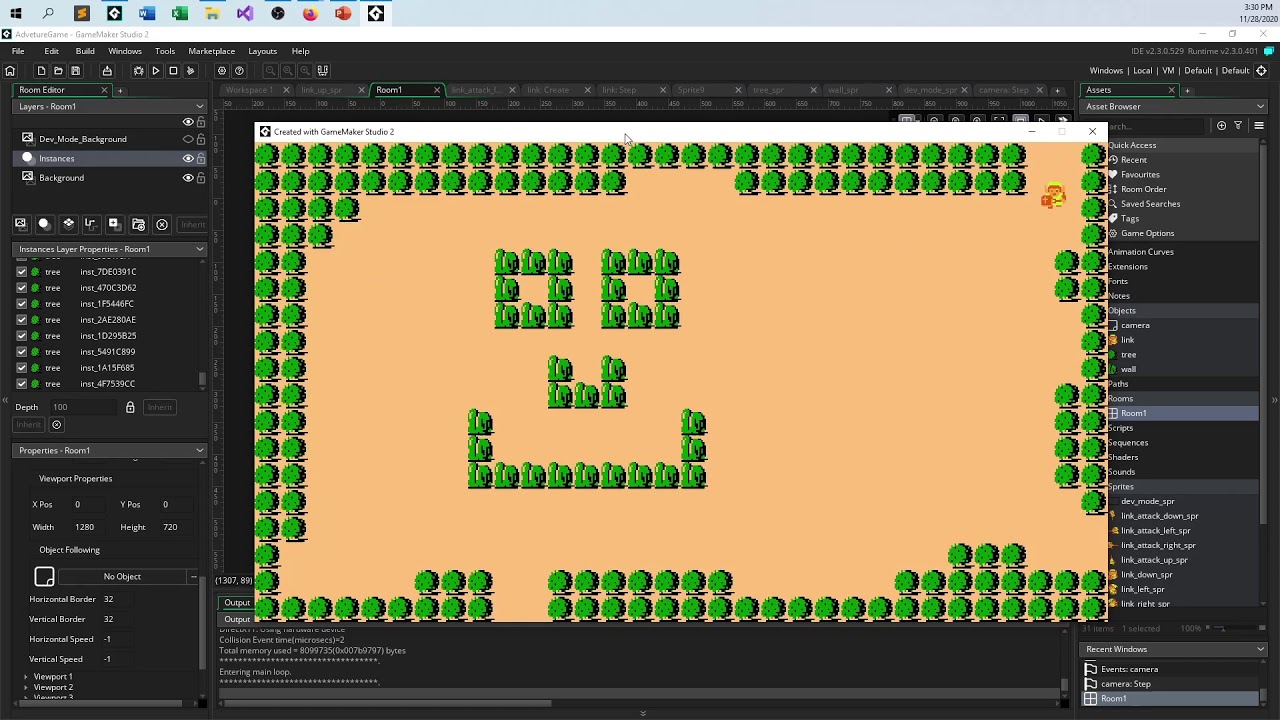The height and width of the screenshot is (720, 1280).
Task: Open the target manager icon at top right
Action: 1261,71
